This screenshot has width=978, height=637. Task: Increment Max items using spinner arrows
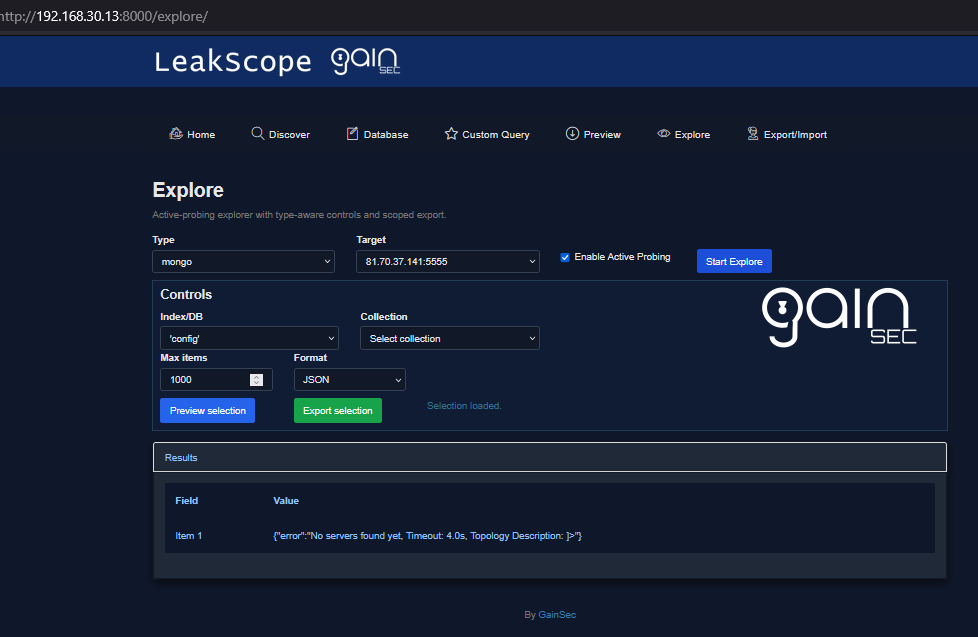tap(256, 377)
